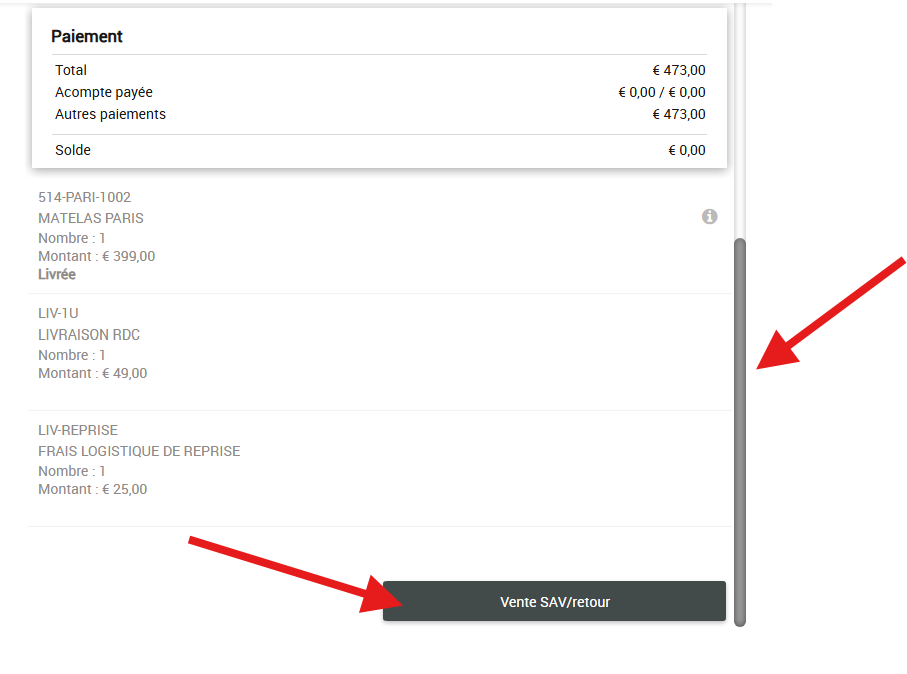Click FRAIS LOGISTIQUE DE REPRISE entry
Screen dimensions: 907x674
coord(139,451)
